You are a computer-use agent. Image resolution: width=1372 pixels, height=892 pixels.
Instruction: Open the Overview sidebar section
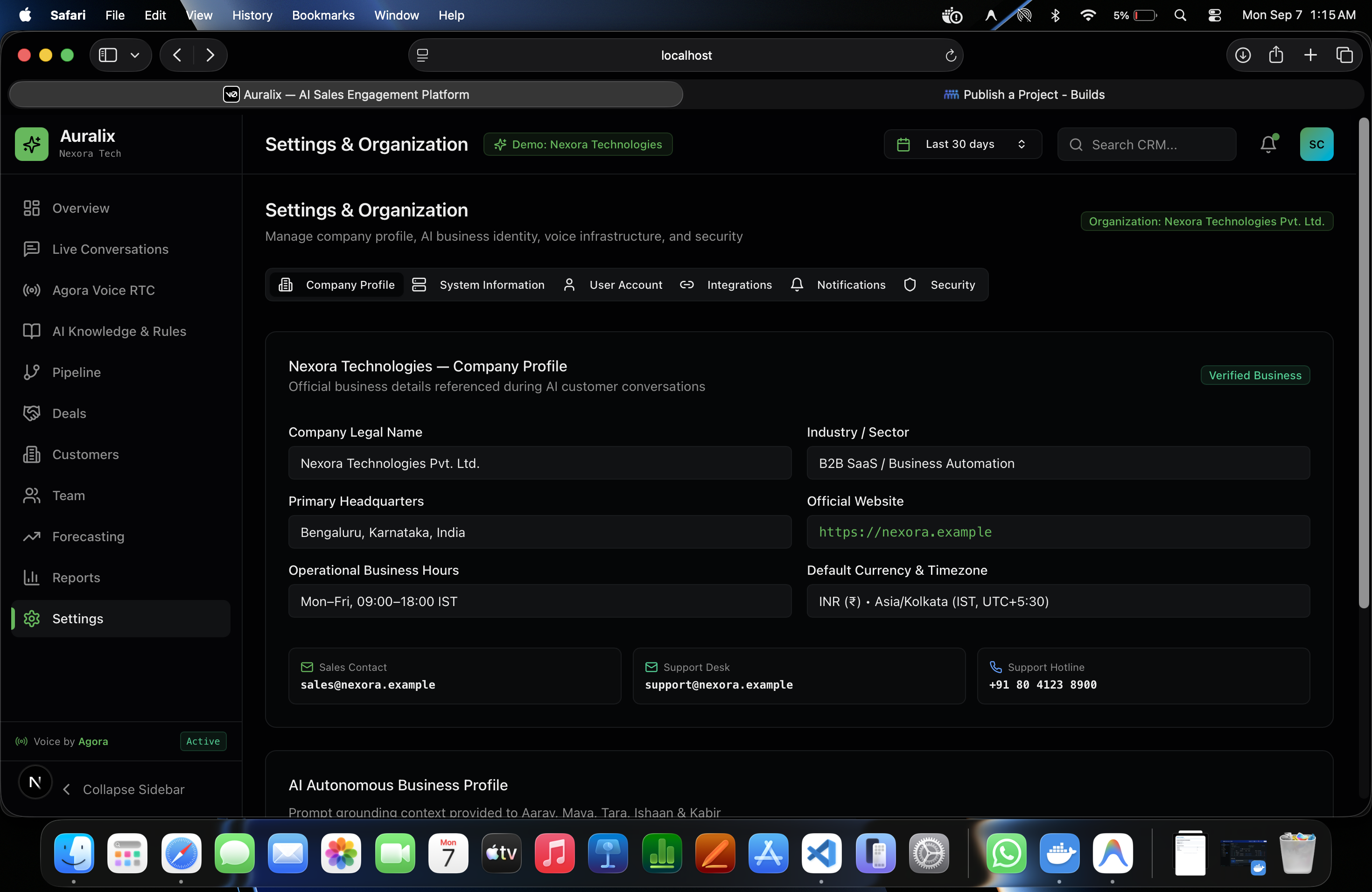[x=120, y=208]
